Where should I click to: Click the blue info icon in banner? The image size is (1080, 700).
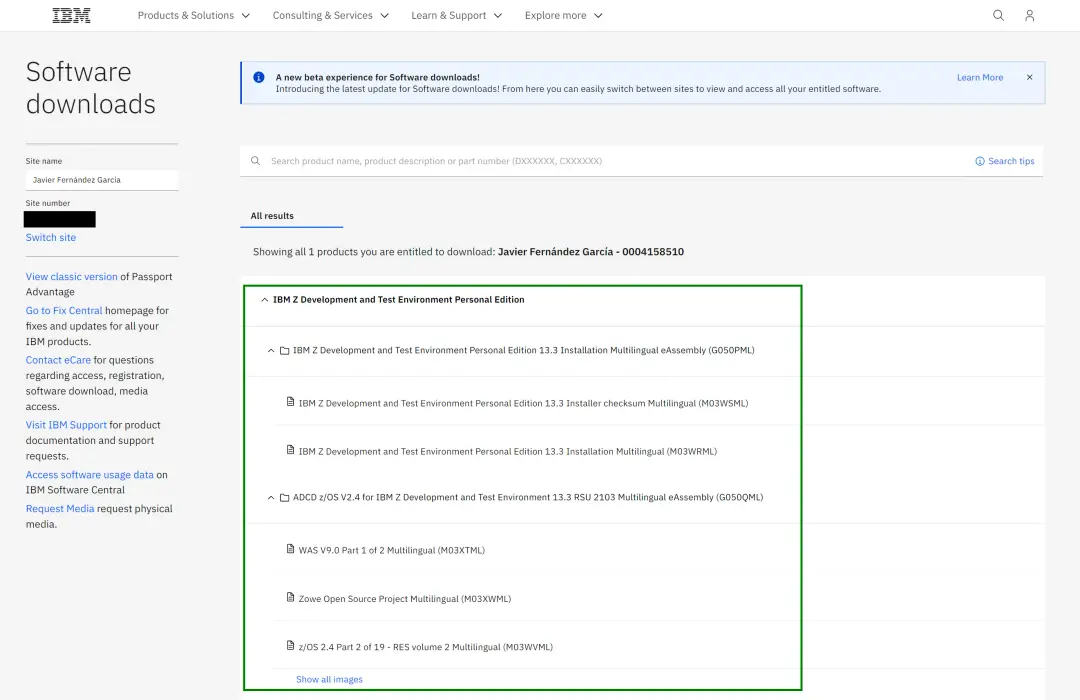pyautogui.click(x=259, y=77)
